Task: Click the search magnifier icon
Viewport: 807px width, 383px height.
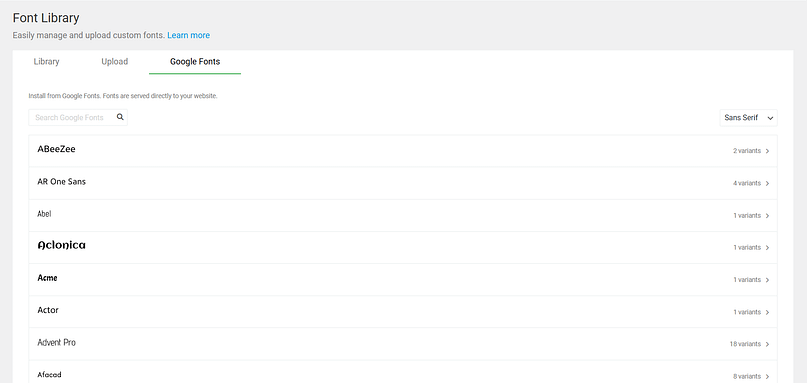Action: (120, 117)
